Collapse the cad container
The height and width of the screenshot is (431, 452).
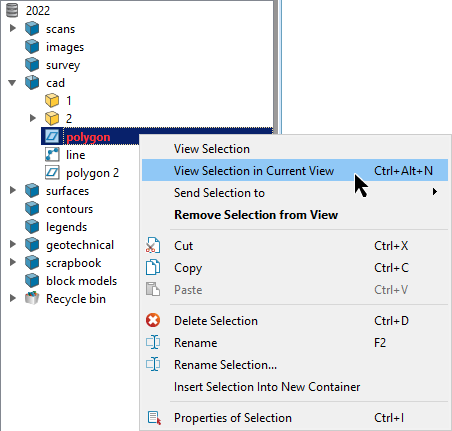point(12,82)
